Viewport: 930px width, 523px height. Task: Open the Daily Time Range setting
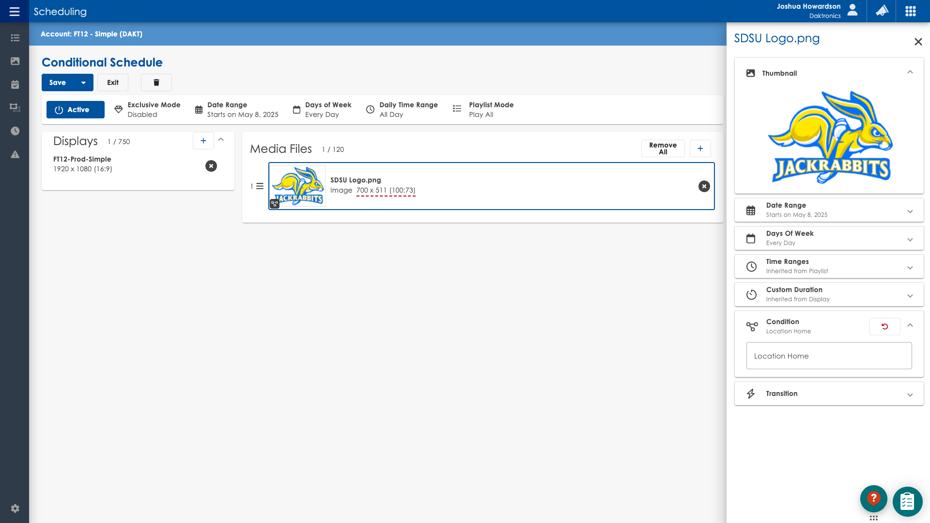point(401,110)
